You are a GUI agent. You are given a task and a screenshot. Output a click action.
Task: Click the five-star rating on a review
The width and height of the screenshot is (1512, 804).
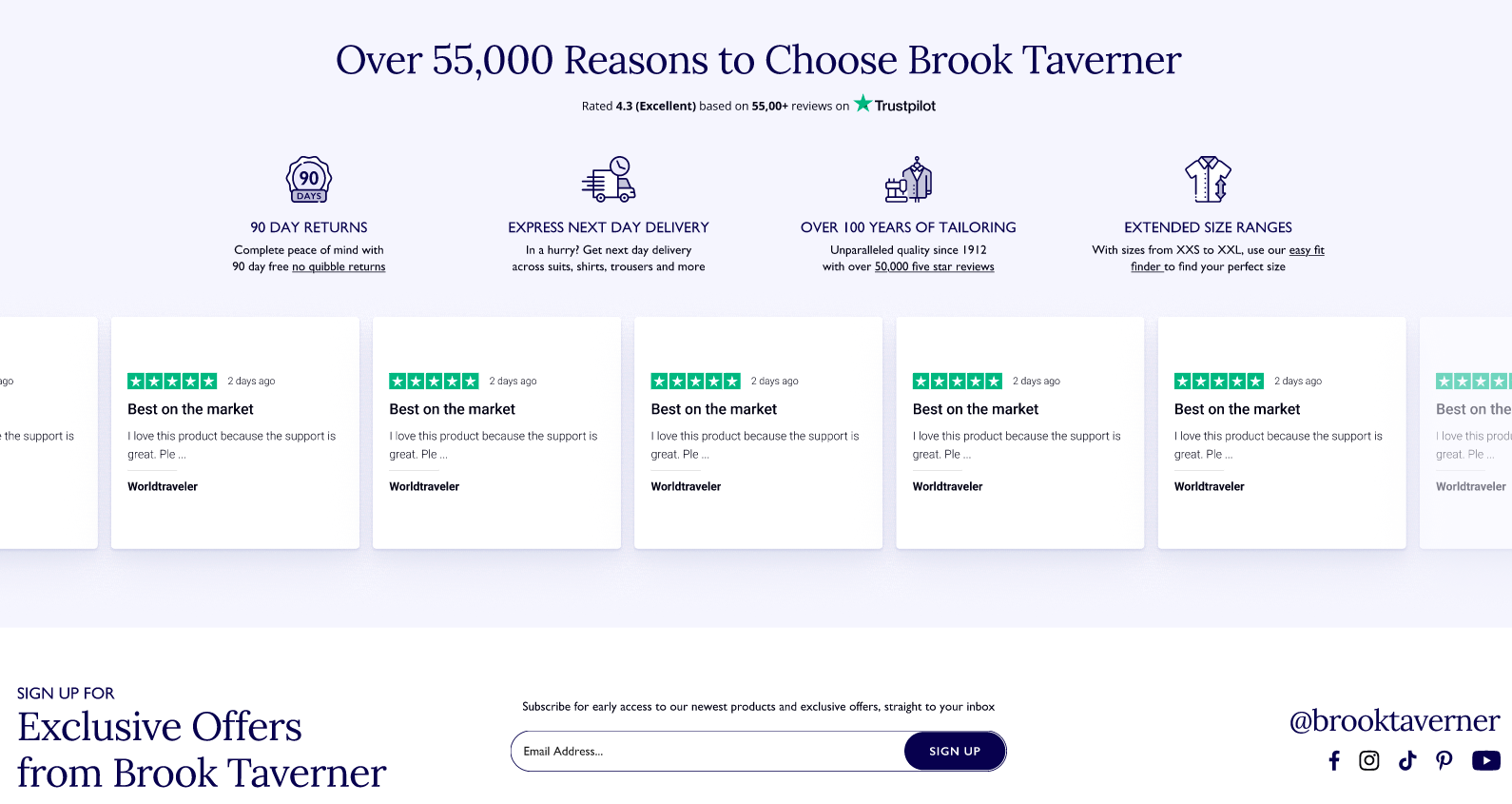(172, 381)
